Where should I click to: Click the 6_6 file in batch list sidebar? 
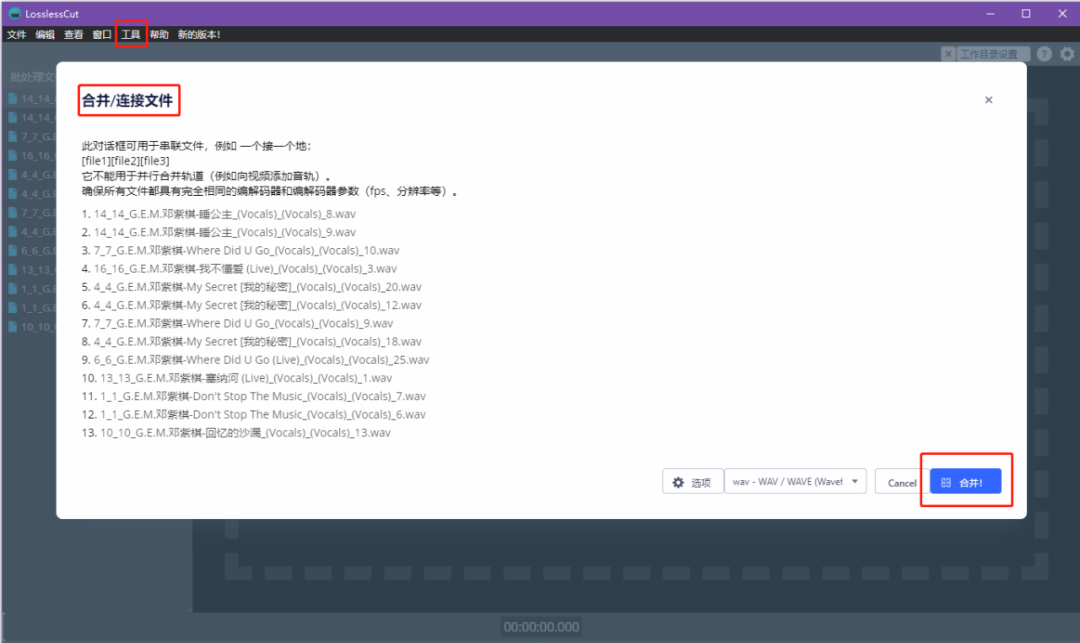point(31,251)
